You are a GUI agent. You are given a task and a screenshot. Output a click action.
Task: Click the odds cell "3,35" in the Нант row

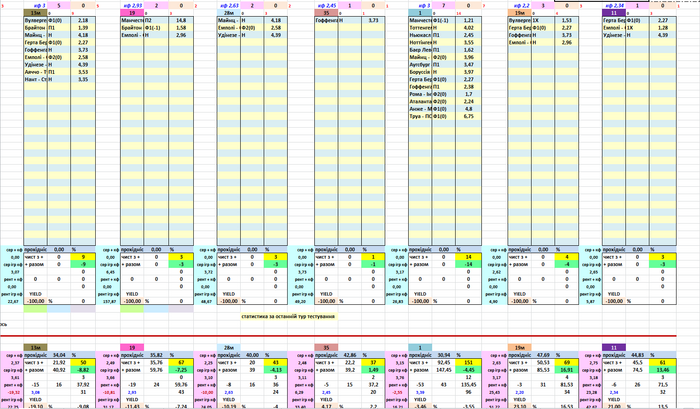pyautogui.click(x=83, y=79)
